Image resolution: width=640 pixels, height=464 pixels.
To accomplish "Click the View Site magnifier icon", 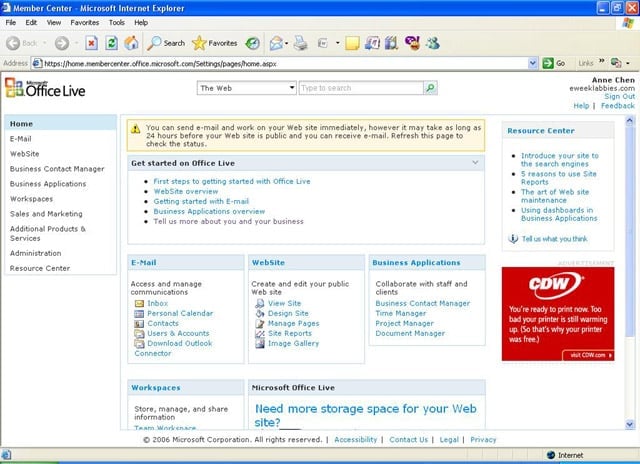I will click(x=260, y=303).
